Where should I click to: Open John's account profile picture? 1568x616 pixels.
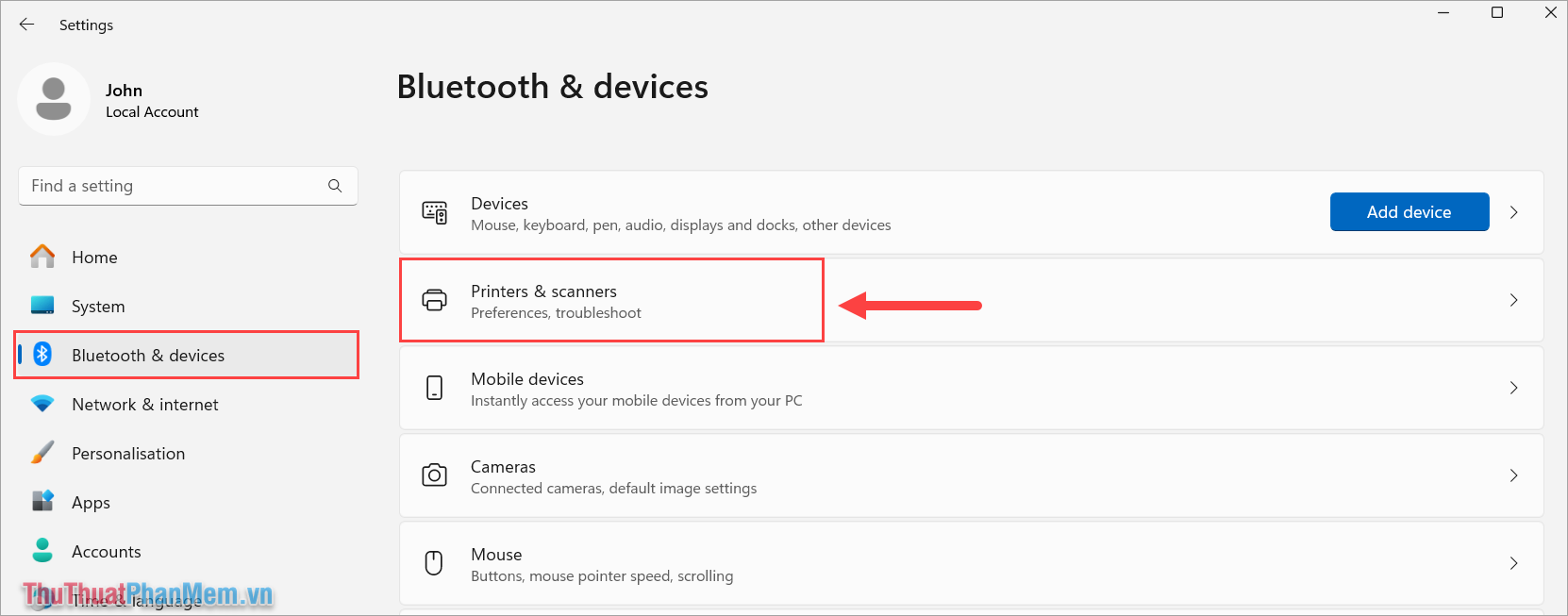pos(54,99)
